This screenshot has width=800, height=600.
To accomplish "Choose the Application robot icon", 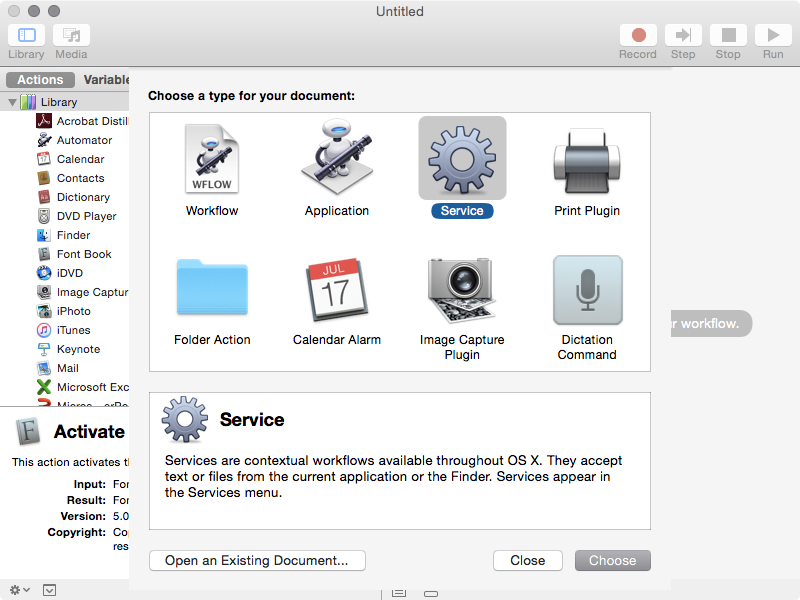I will point(337,158).
